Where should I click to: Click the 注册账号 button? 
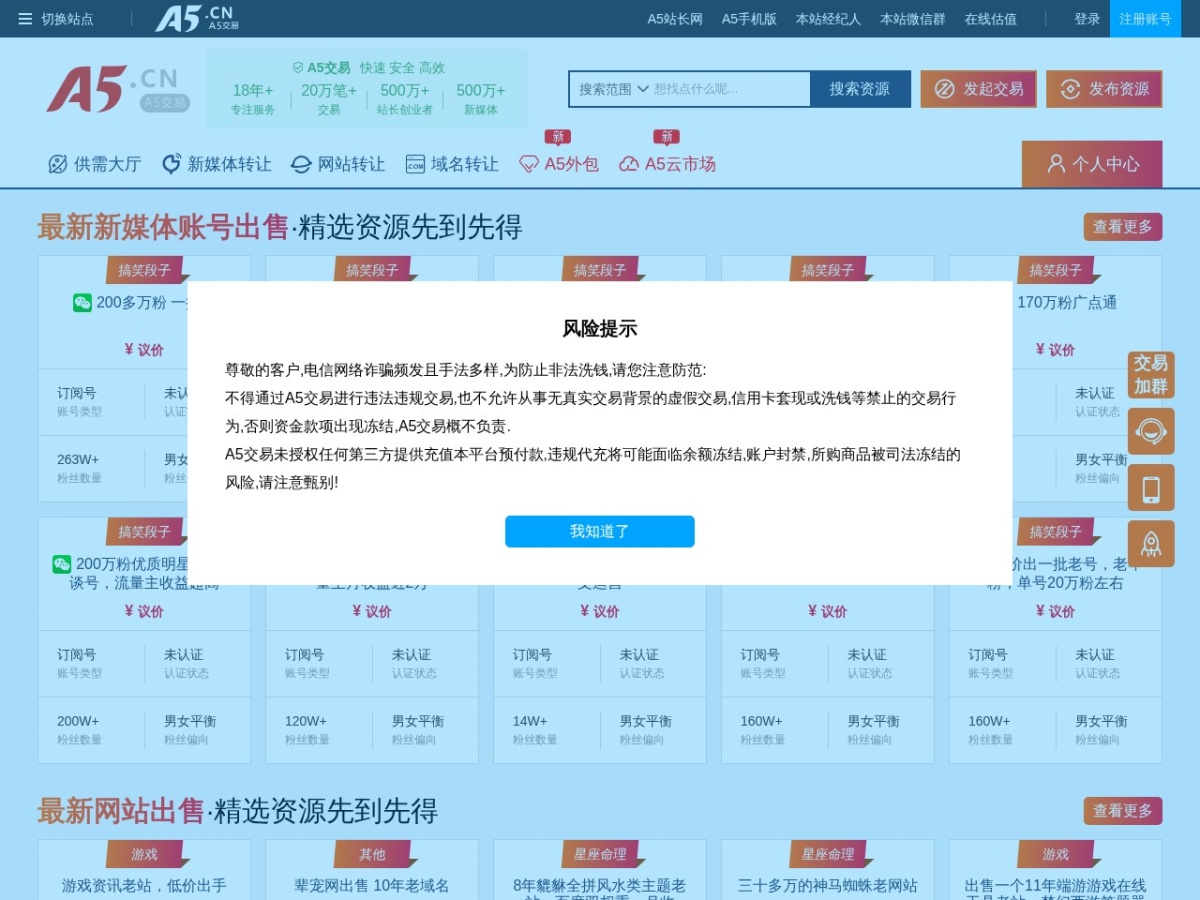[1145, 19]
